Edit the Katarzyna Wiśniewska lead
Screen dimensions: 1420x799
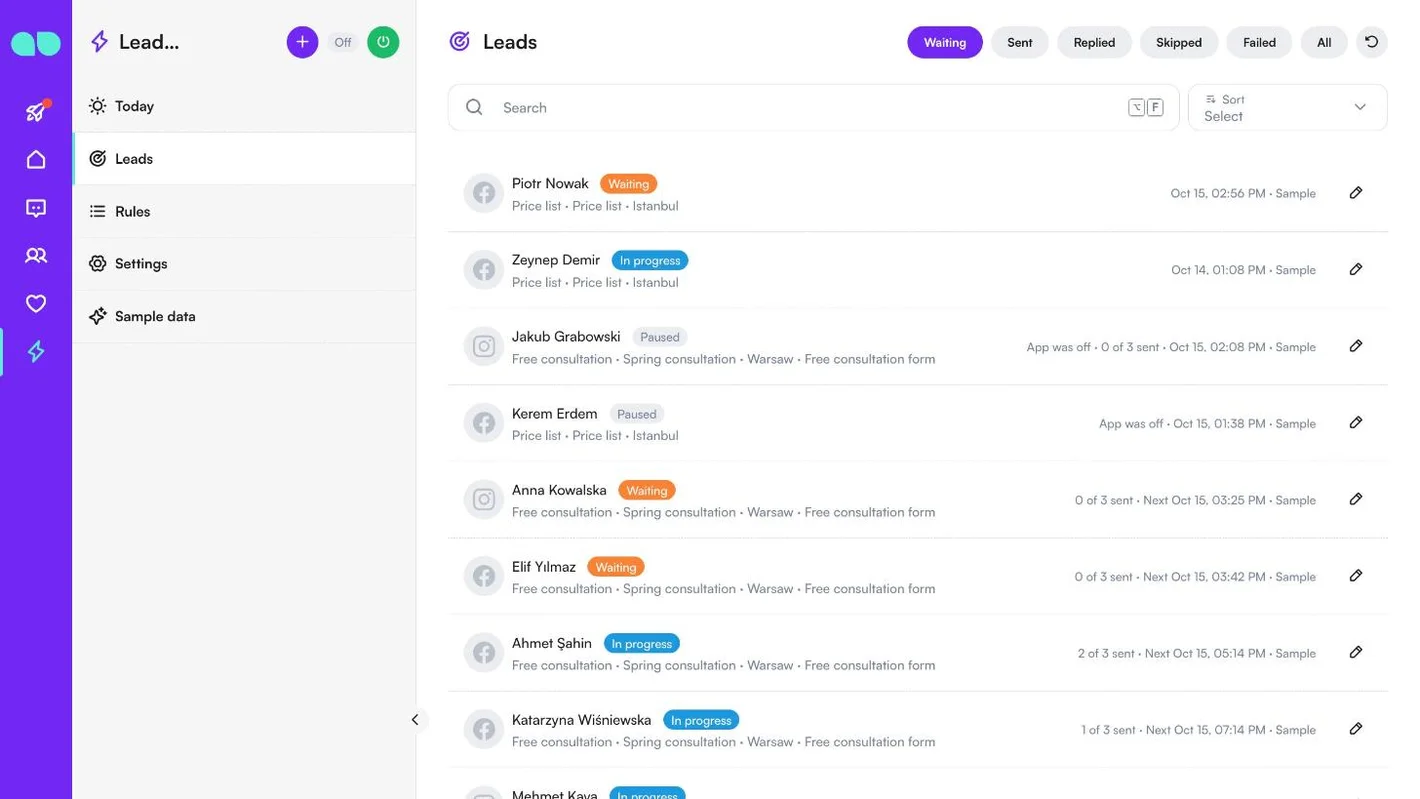1356,729
